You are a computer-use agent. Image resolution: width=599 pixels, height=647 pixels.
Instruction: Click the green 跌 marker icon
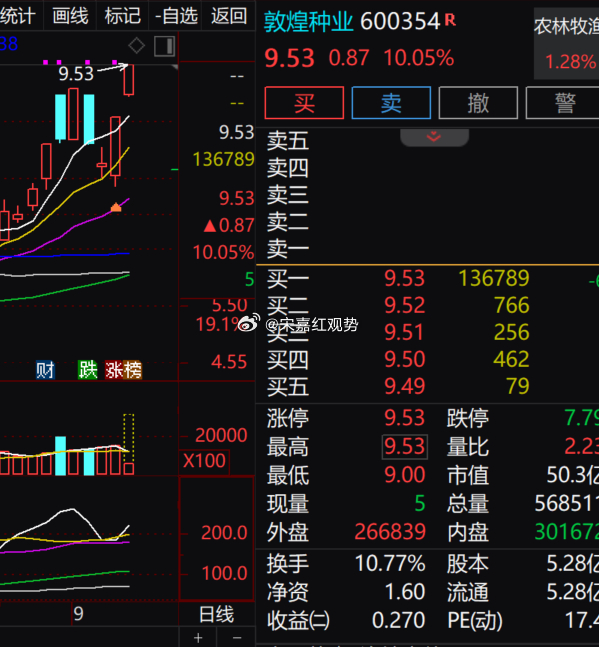tap(87, 370)
